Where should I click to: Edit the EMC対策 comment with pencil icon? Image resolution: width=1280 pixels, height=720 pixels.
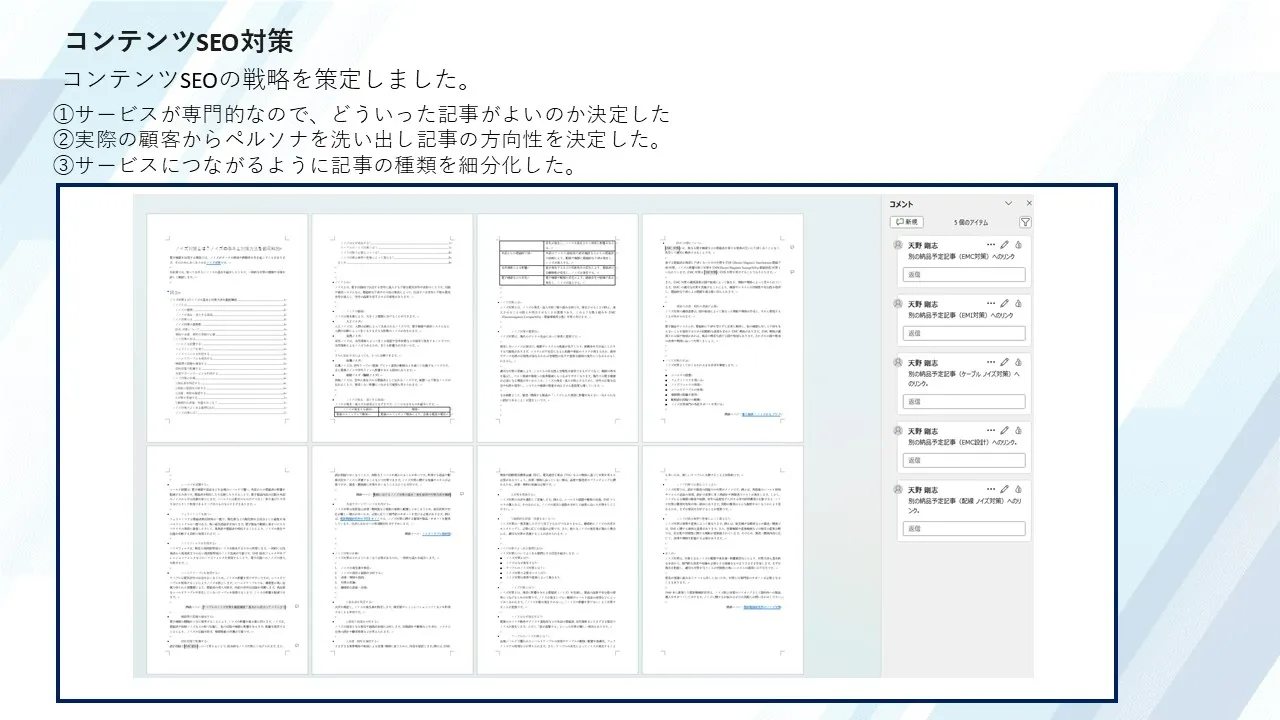(1005, 245)
